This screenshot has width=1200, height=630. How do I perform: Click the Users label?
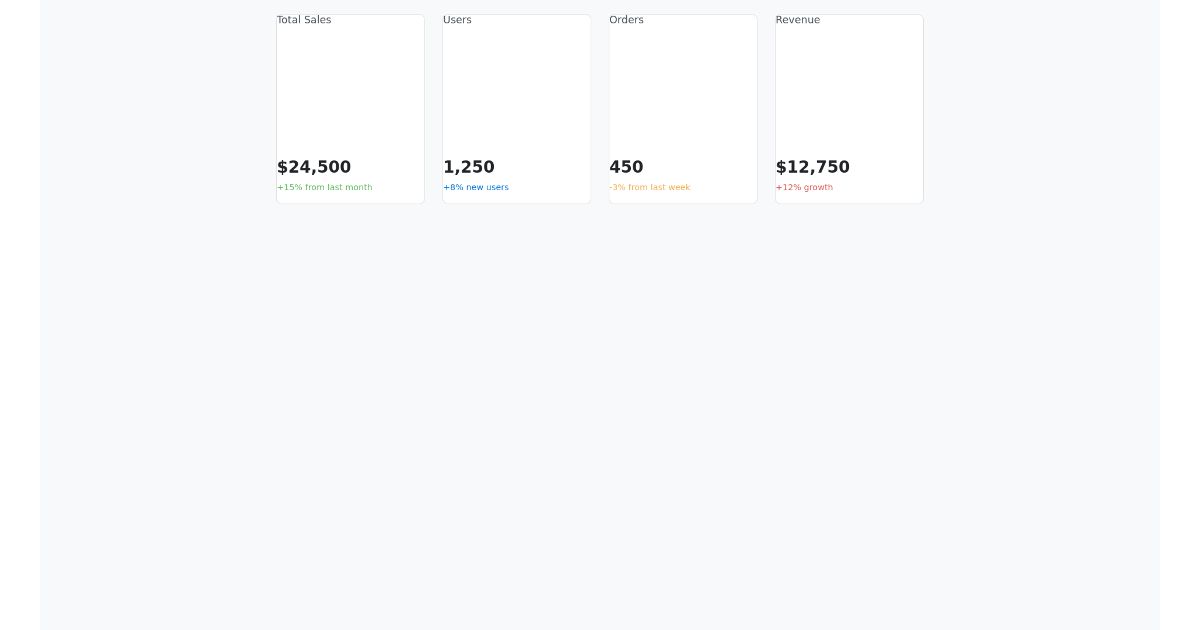[x=457, y=19]
